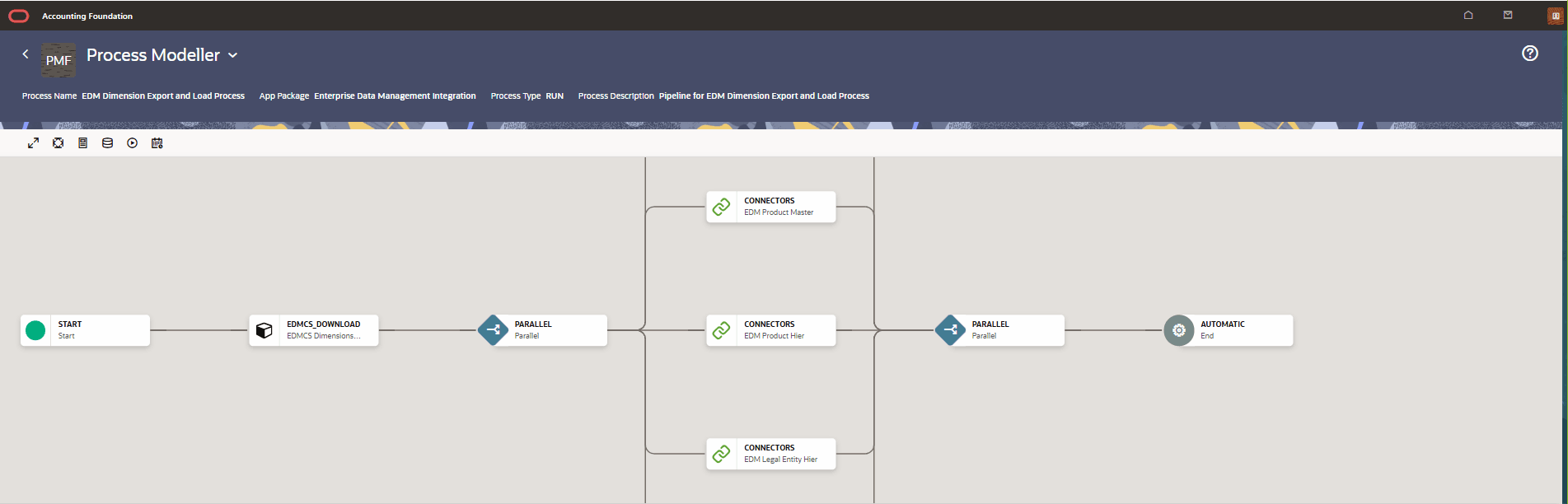
Task: Open the calendar schedule toolbar icon
Action: pos(157,143)
